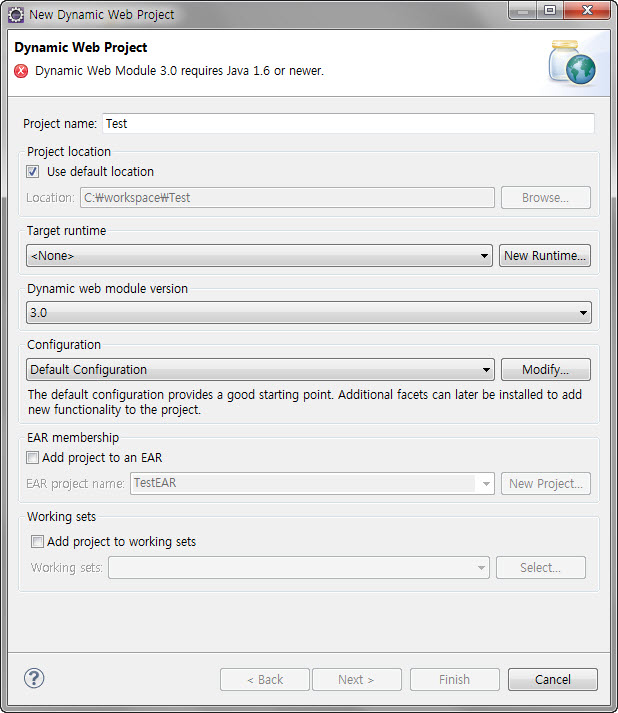The width and height of the screenshot is (618, 713).
Task: Click the Finish button
Action: coord(454,679)
